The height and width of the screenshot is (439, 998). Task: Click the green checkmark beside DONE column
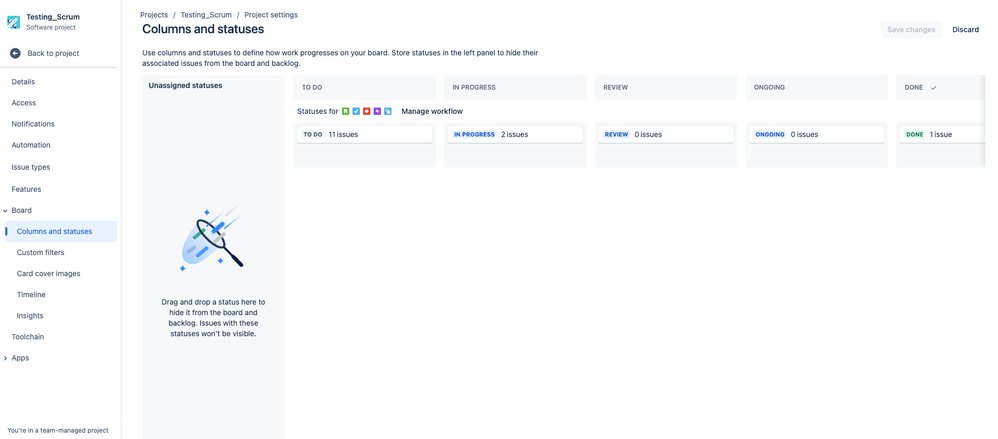[934, 88]
